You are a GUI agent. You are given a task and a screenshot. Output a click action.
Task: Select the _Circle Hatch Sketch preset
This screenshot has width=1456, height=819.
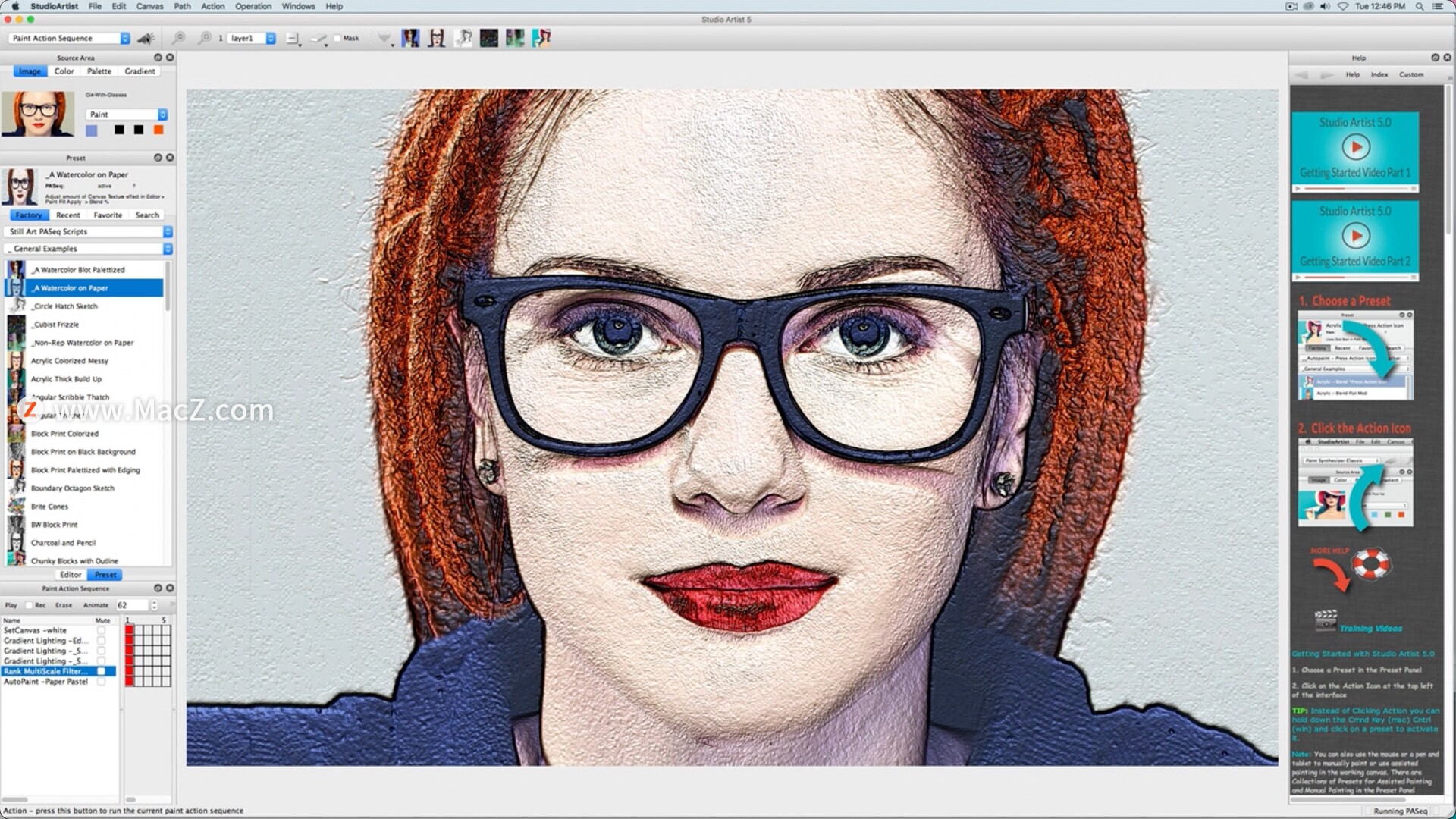tap(64, 306)
